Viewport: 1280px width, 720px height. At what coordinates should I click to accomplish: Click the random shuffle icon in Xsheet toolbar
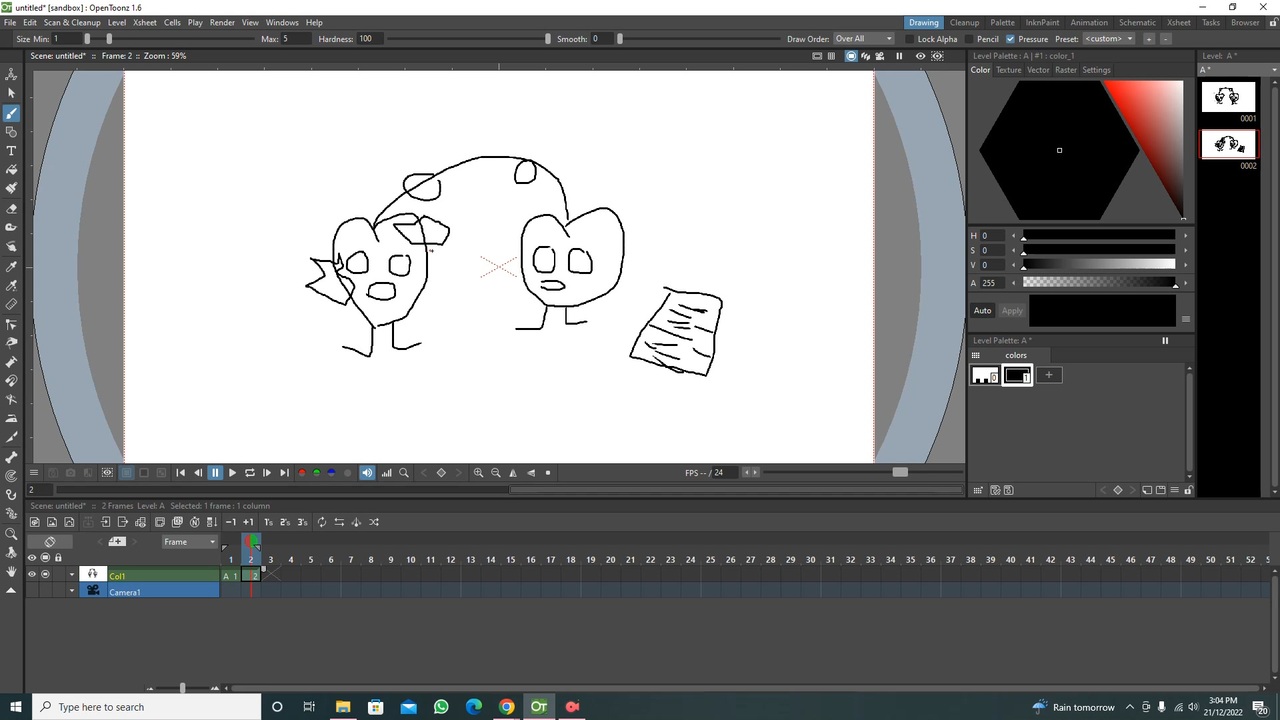[x=374, y=522]
